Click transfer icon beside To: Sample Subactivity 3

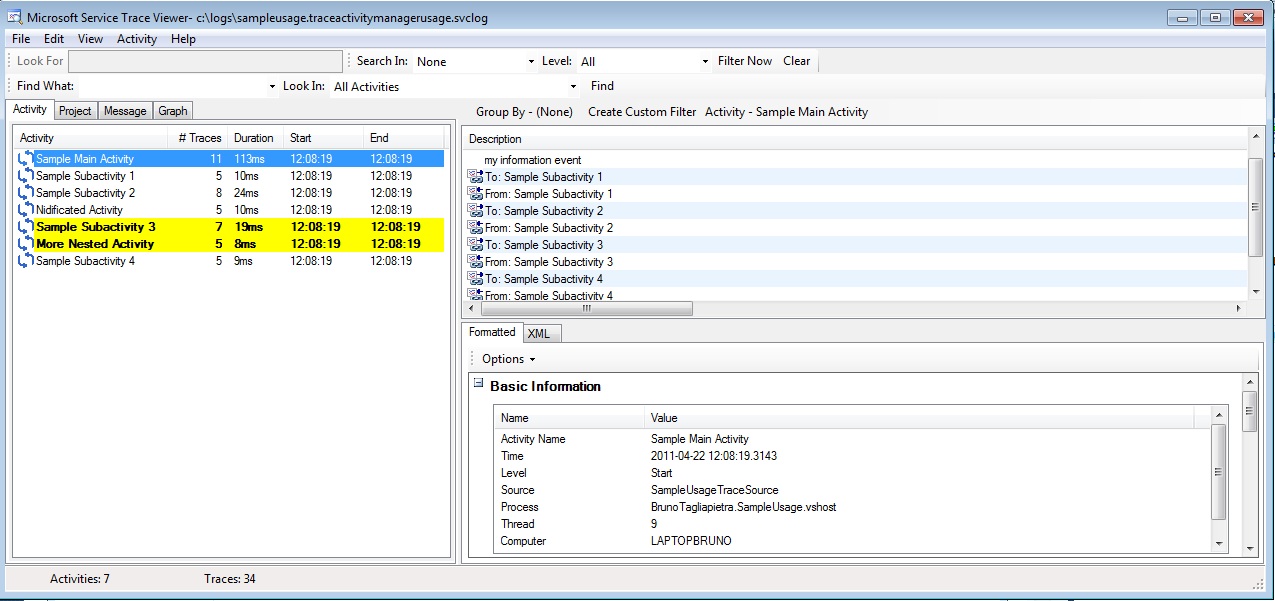point(475,245)
